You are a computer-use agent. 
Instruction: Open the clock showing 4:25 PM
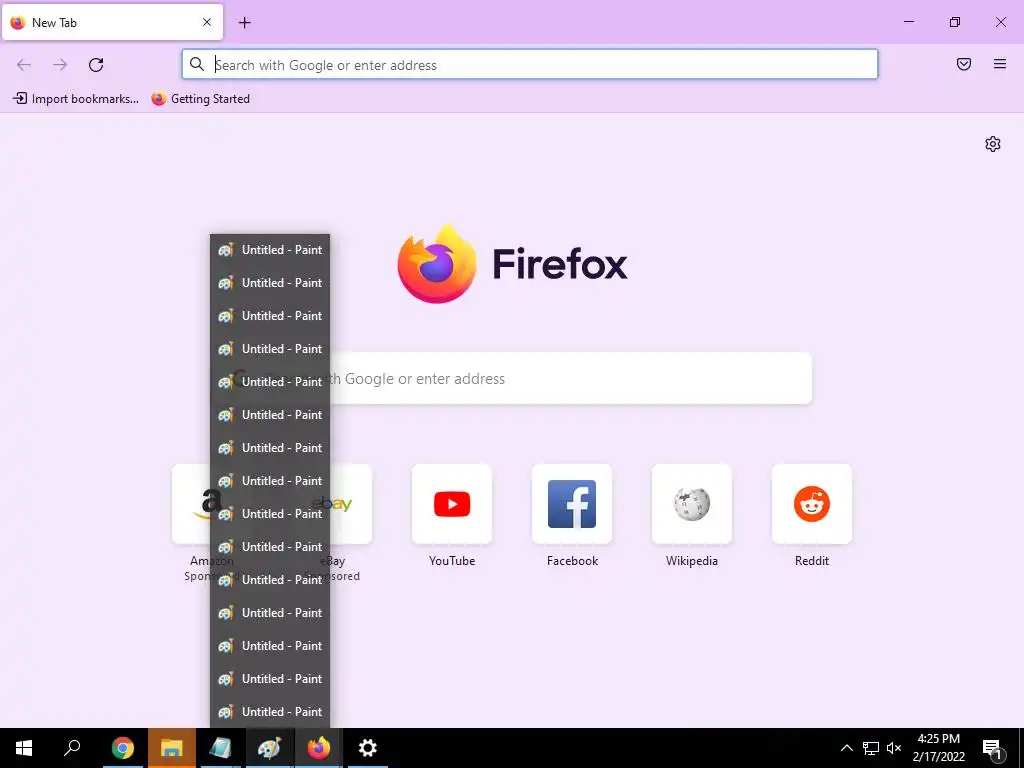(x=938, y=748)
